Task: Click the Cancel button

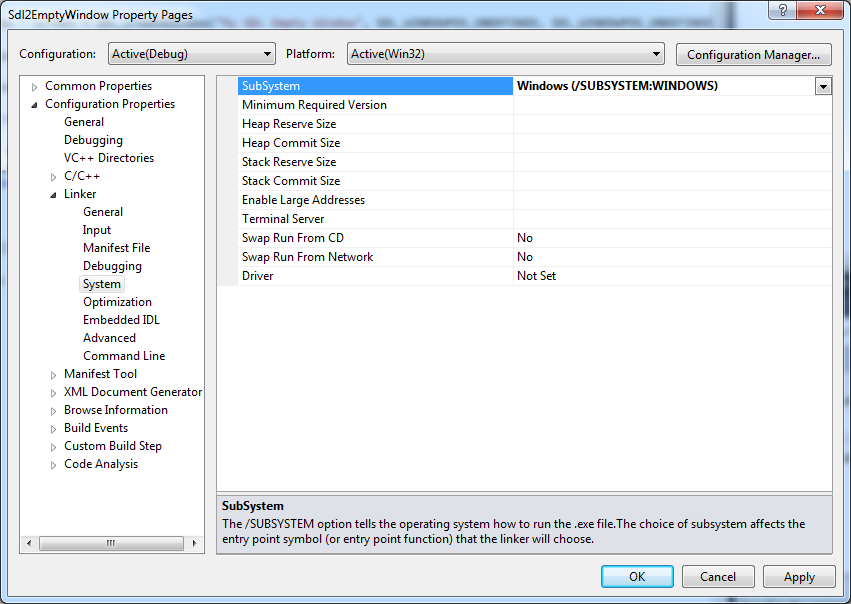Action: click(x=718, y=576)
